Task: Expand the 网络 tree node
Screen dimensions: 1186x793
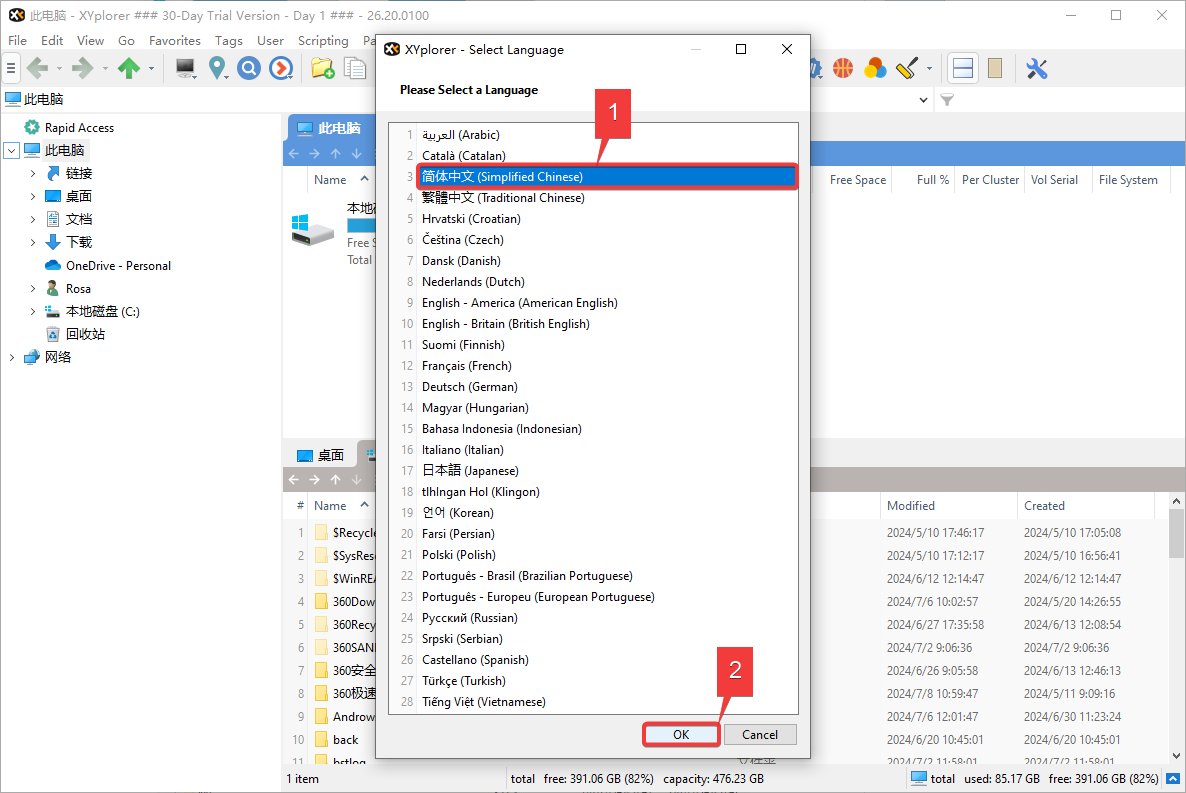Action: point(12,357)
